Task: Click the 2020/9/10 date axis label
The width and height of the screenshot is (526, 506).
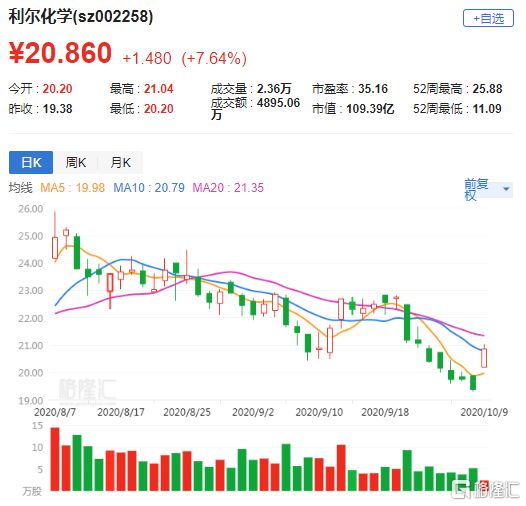Action: pyautogui.click(x=319, y=412)
